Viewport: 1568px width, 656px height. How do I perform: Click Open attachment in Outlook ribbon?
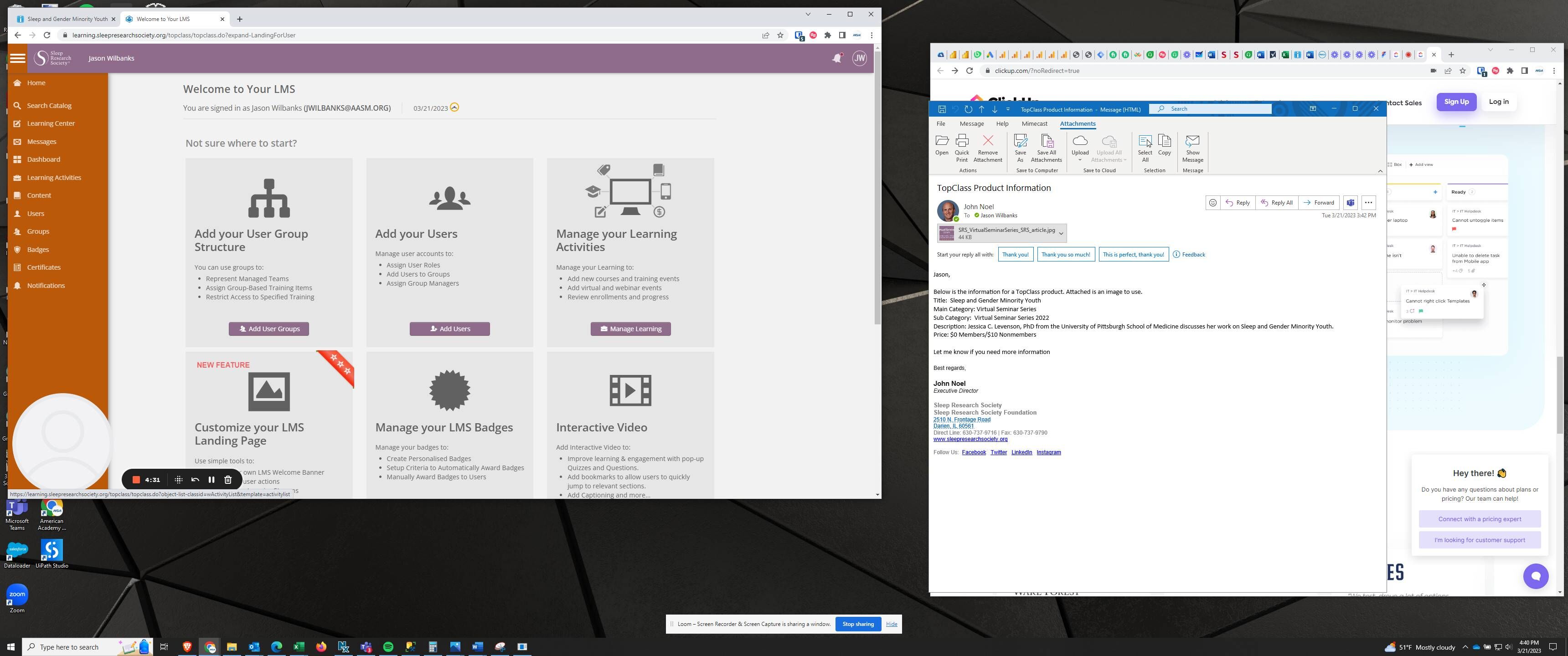pyautogui.click(x=941, y=145)
